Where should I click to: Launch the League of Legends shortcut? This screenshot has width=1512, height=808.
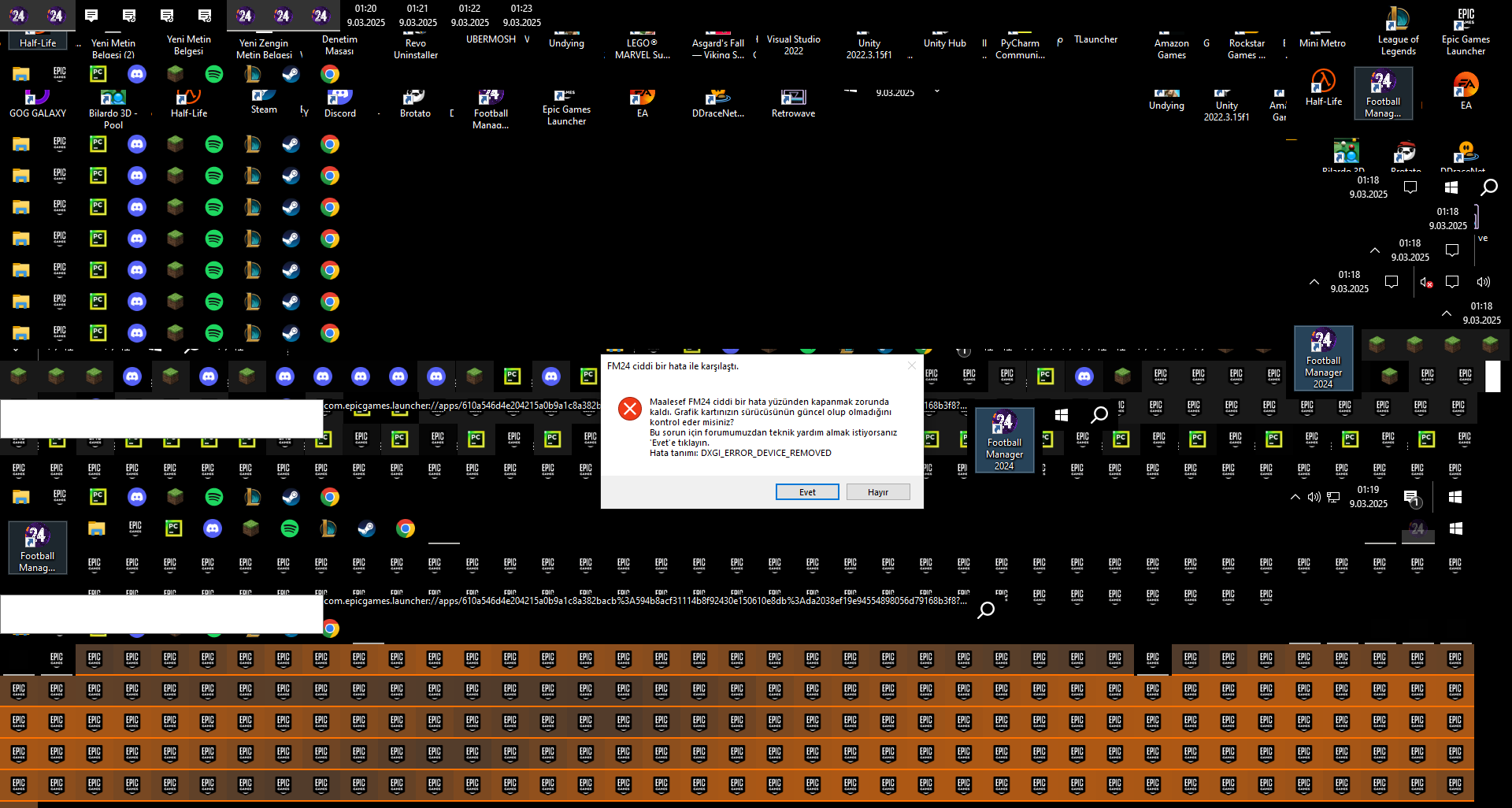(x=1399, y=32)
